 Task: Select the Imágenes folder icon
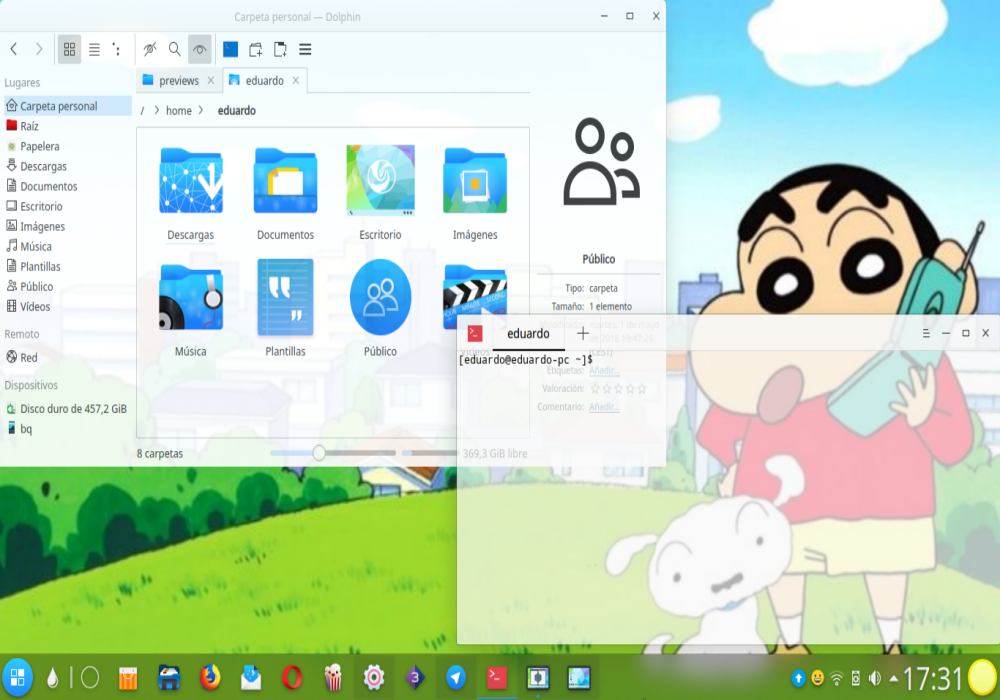coord(475,181)
